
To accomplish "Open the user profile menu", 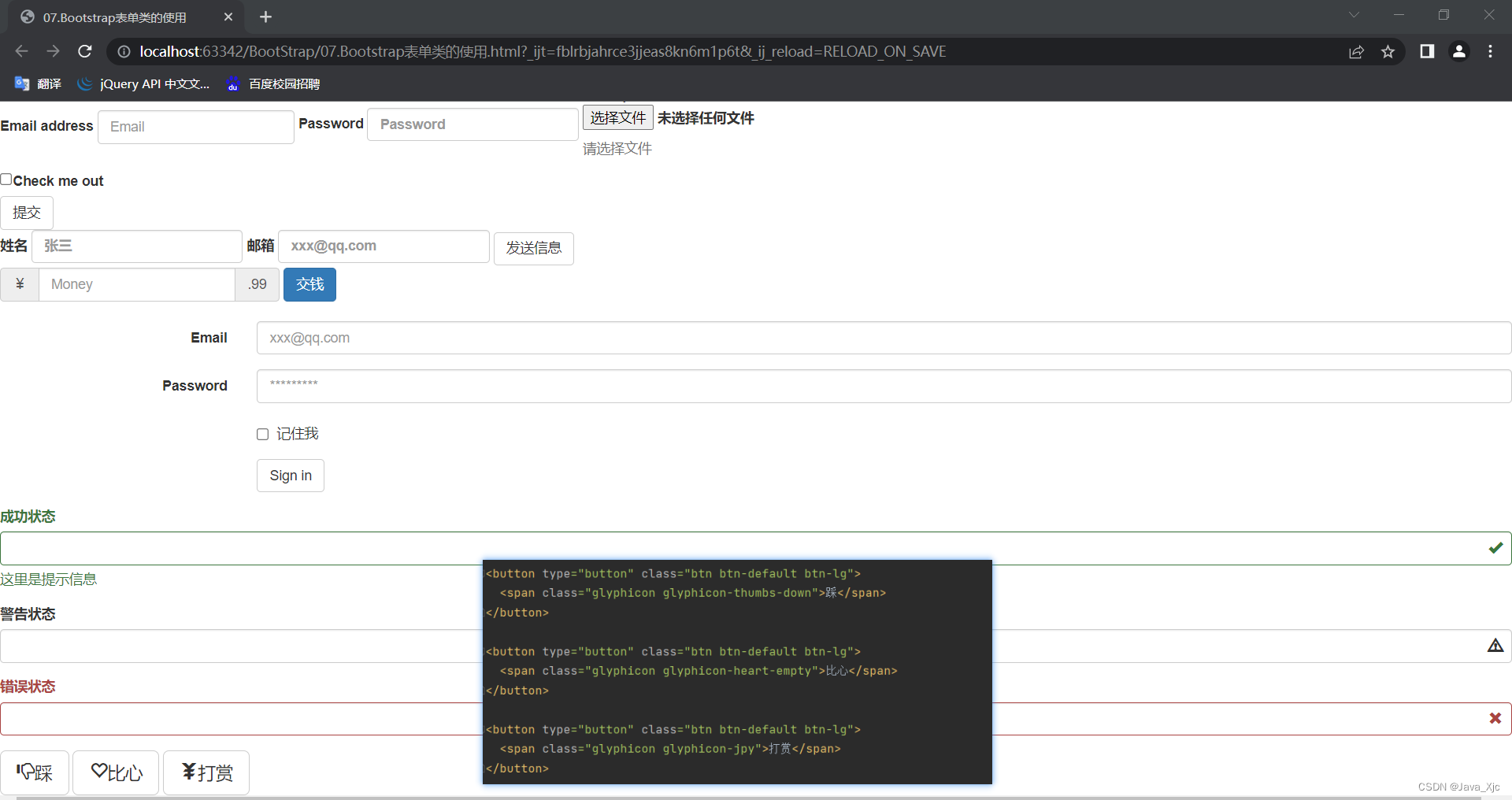I will click(1459, 51).
